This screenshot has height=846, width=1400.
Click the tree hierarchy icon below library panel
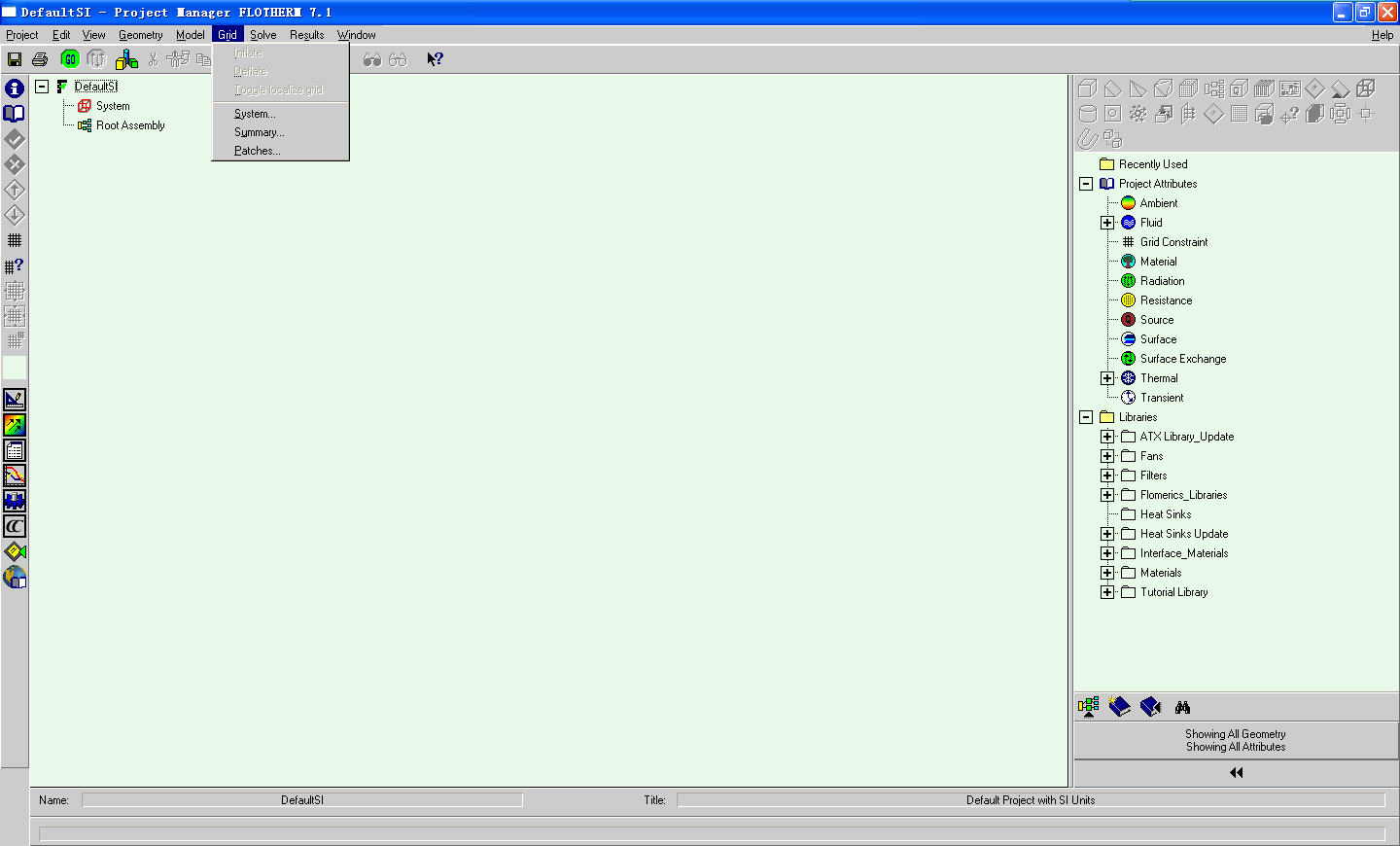click(1088, 707)
